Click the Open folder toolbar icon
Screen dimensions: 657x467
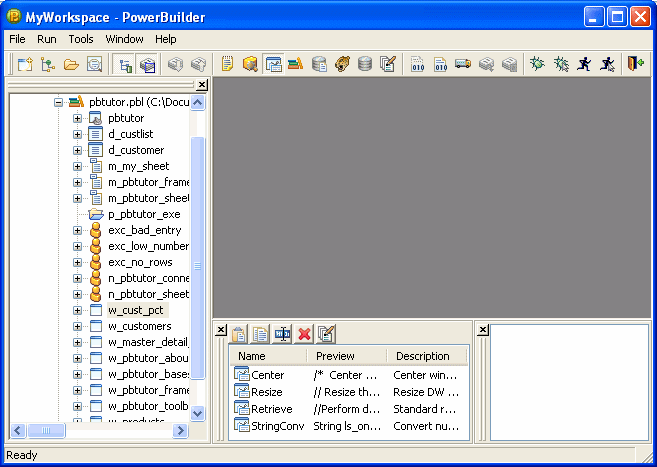coord(71,64)
